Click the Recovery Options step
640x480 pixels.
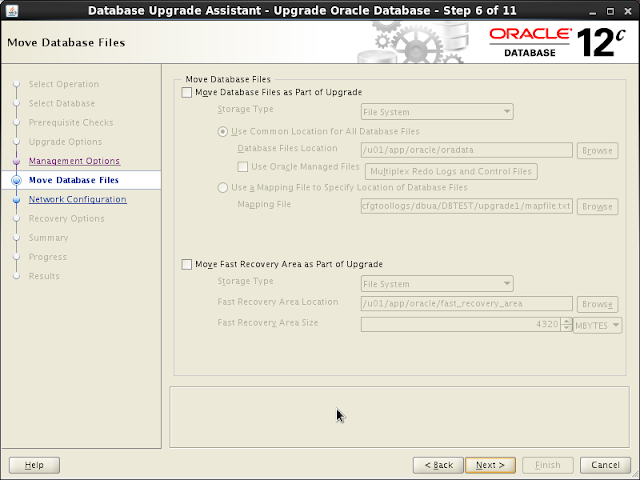click(67, 218)
